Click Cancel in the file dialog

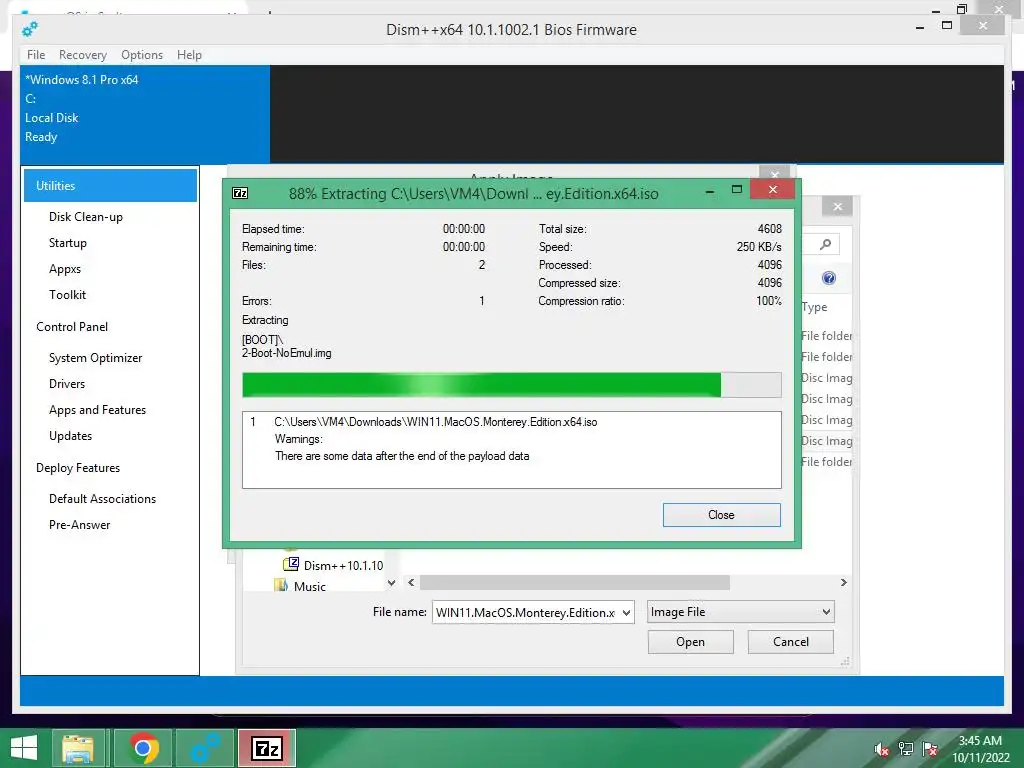pos(790,642)
